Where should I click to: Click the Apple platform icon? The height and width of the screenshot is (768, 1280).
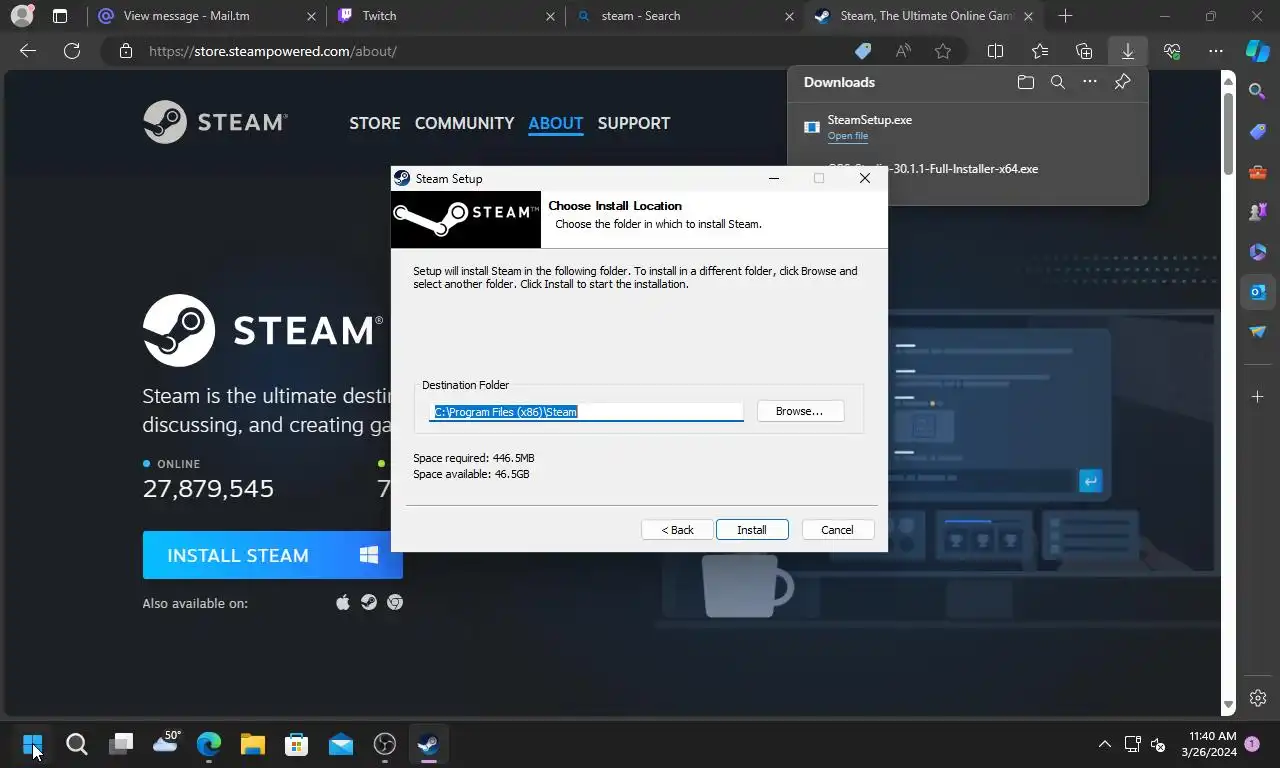(343, 602)
